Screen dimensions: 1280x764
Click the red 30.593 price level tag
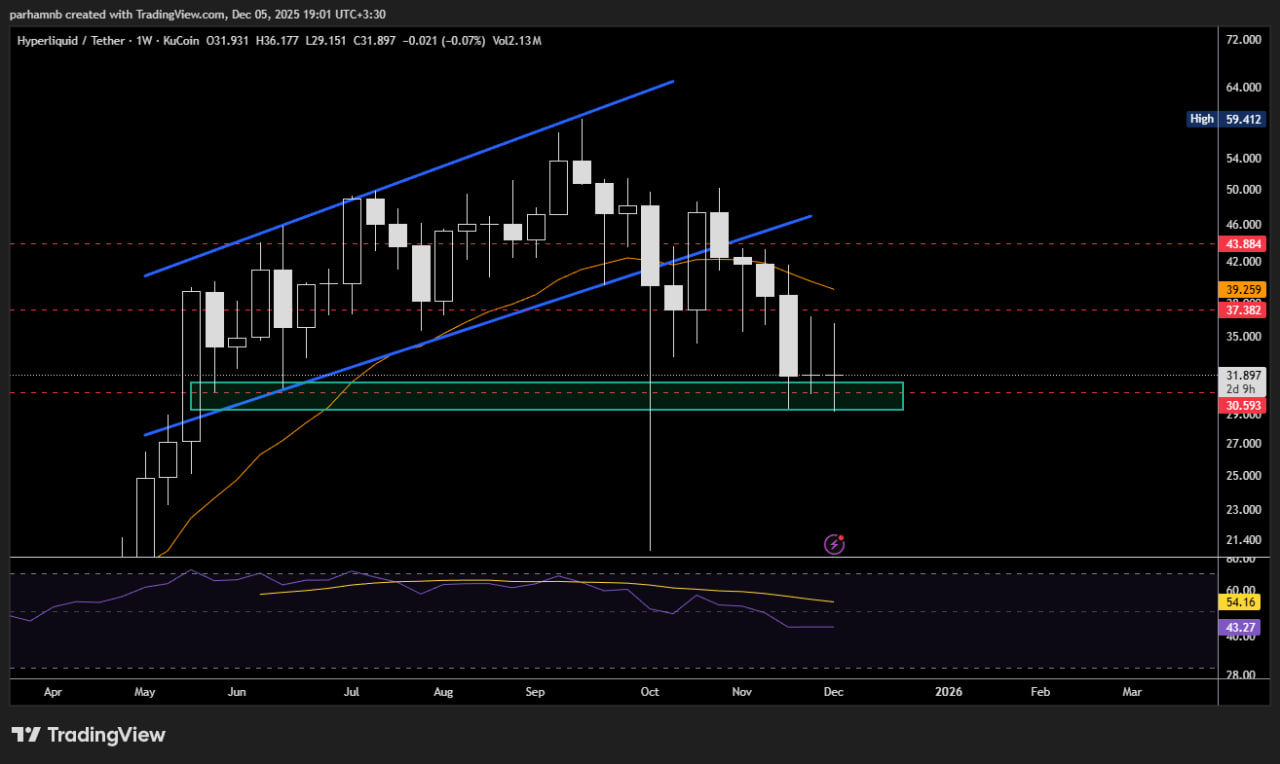[1244, 405]
